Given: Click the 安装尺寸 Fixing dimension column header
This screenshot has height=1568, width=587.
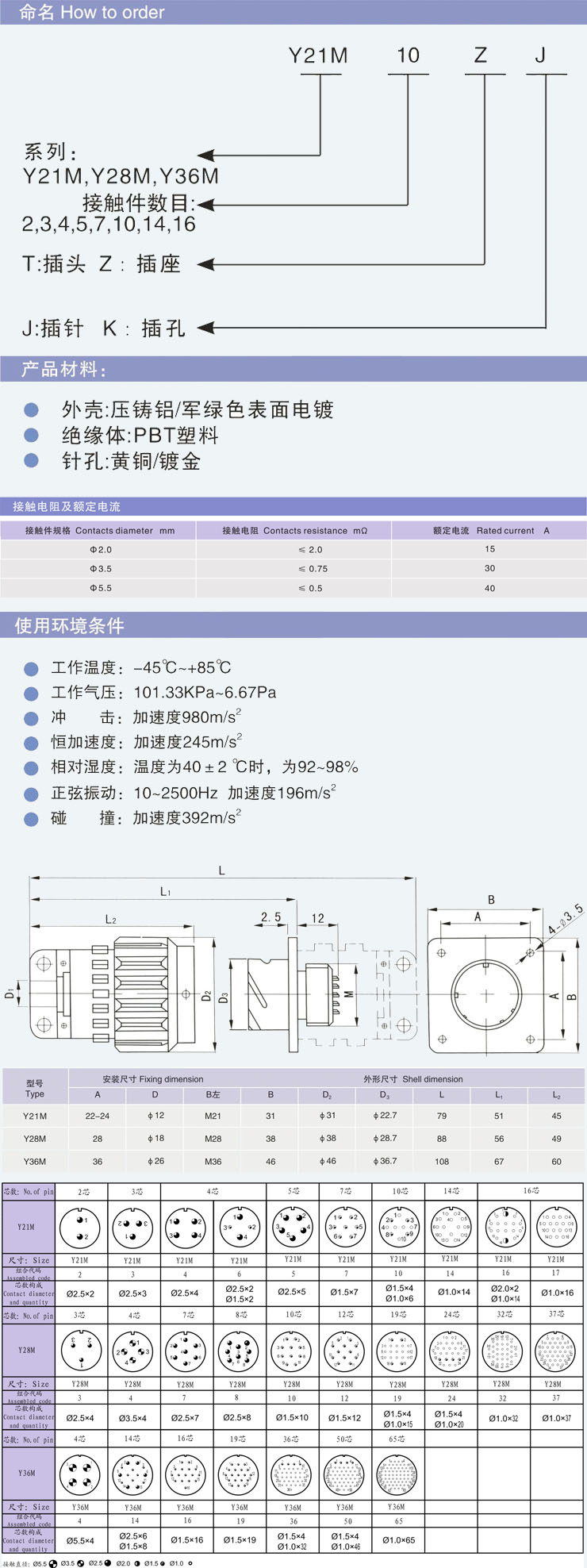Looking at the screenshot, I should click(152, 1079).
